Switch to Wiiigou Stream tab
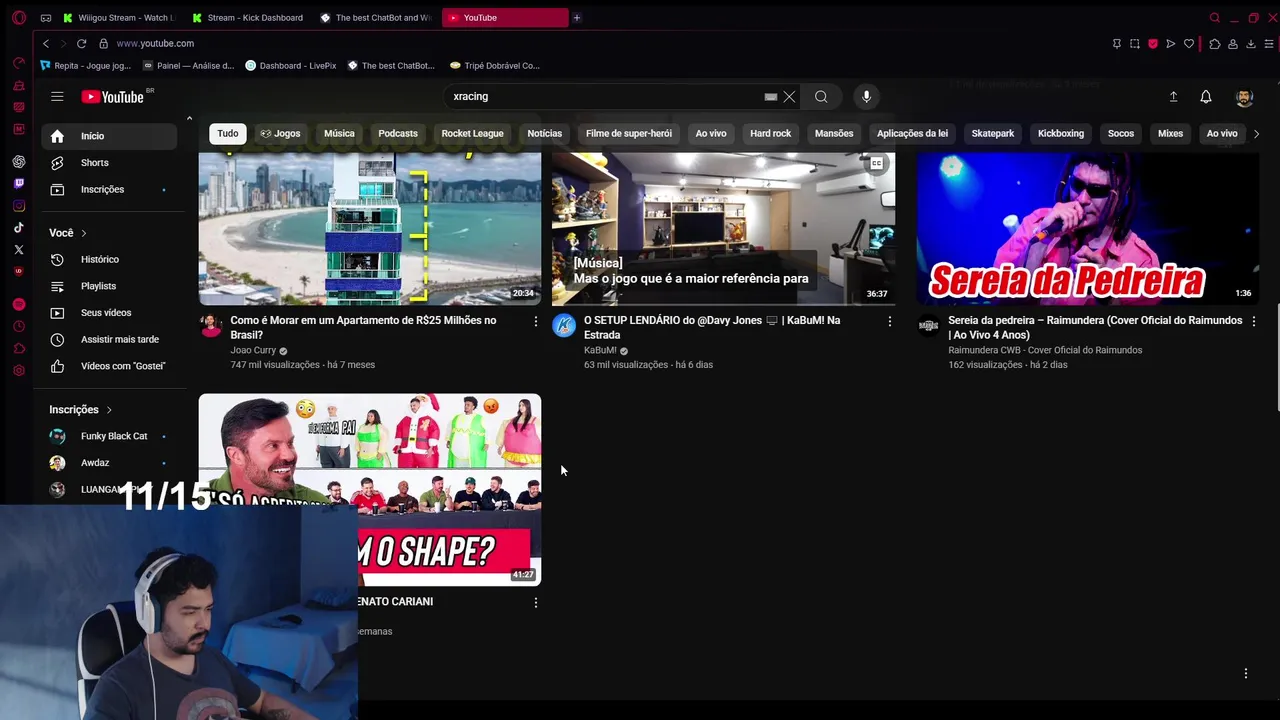Viewport: 1280px width, 720px height. click(x=120, y=18)
